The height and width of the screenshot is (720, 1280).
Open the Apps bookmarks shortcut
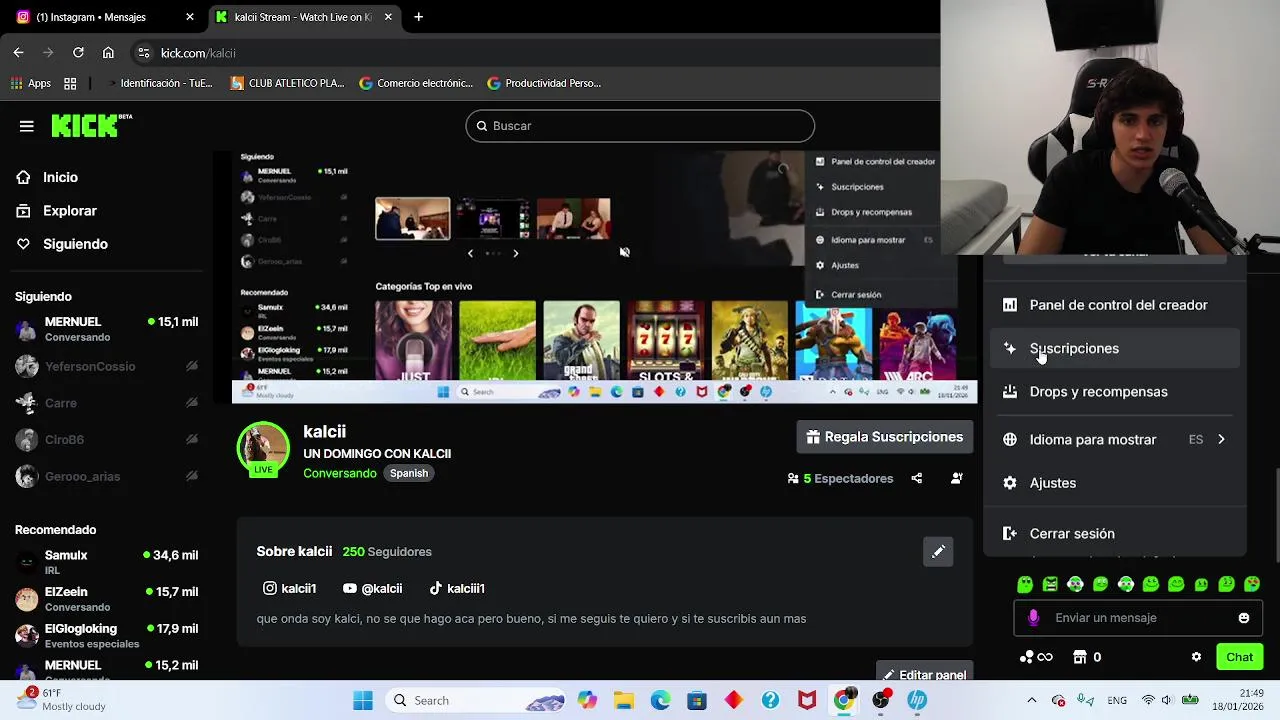(31, 83)
